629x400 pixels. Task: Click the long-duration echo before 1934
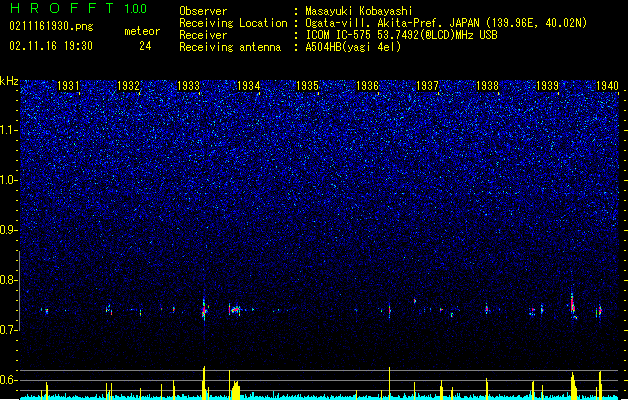point(236,310)
